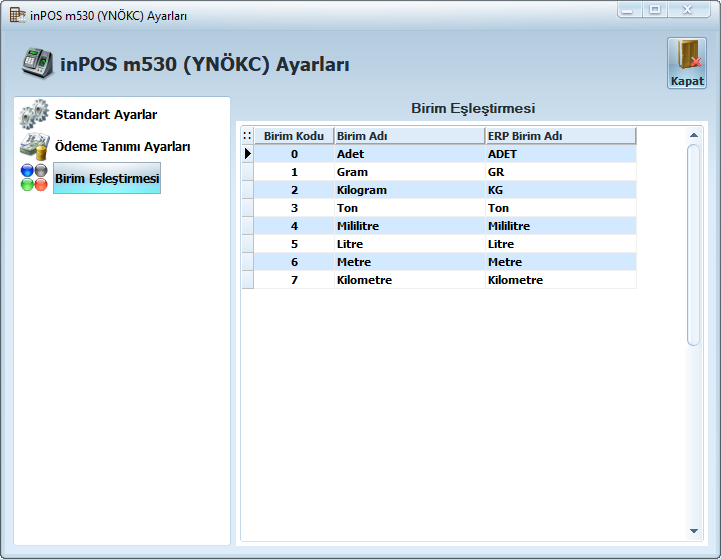Open Standart Ayarlar section
721x559 pixels.
106,114
